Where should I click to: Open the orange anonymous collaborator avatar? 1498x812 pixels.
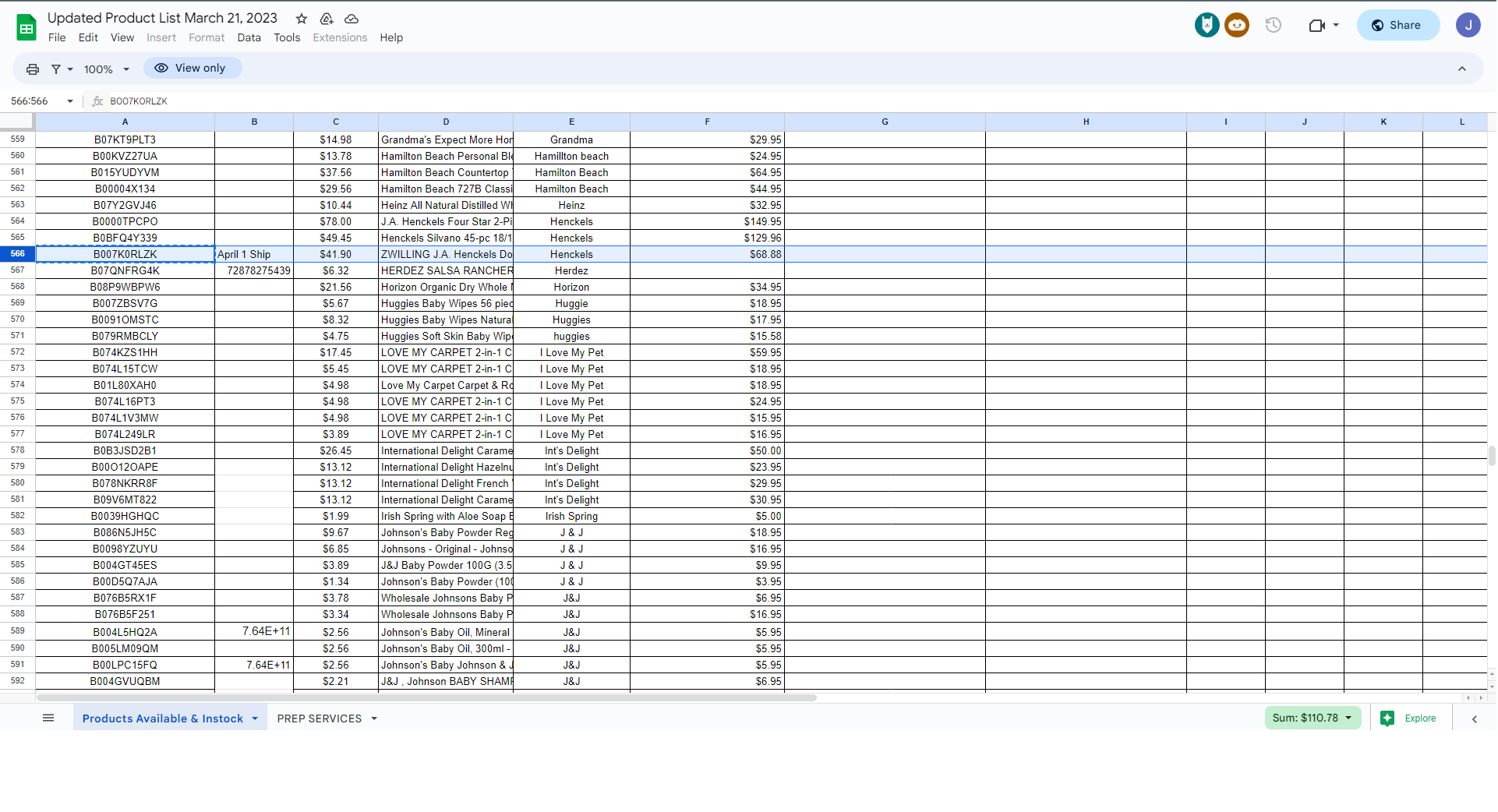tap(1237, 25)
